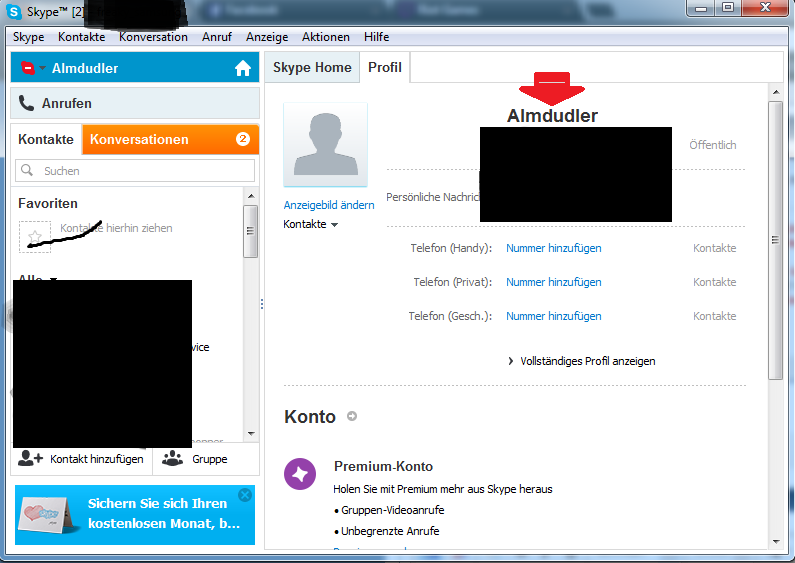Click the Persönliche Nachricht field label

pyautogui.click(x=432, y=197)
